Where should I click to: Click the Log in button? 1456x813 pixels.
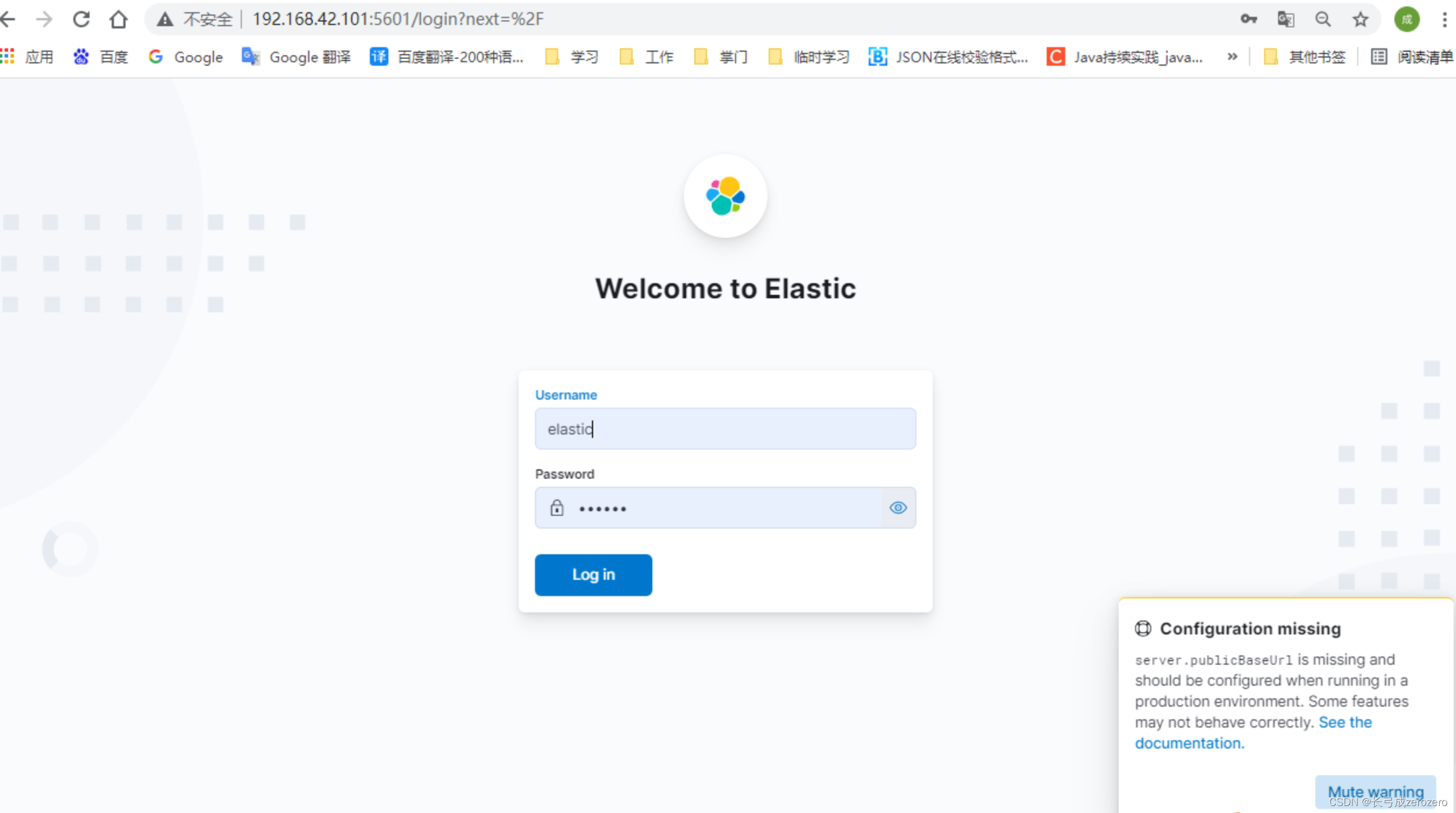pyautogui.click(x=593, y=575)
